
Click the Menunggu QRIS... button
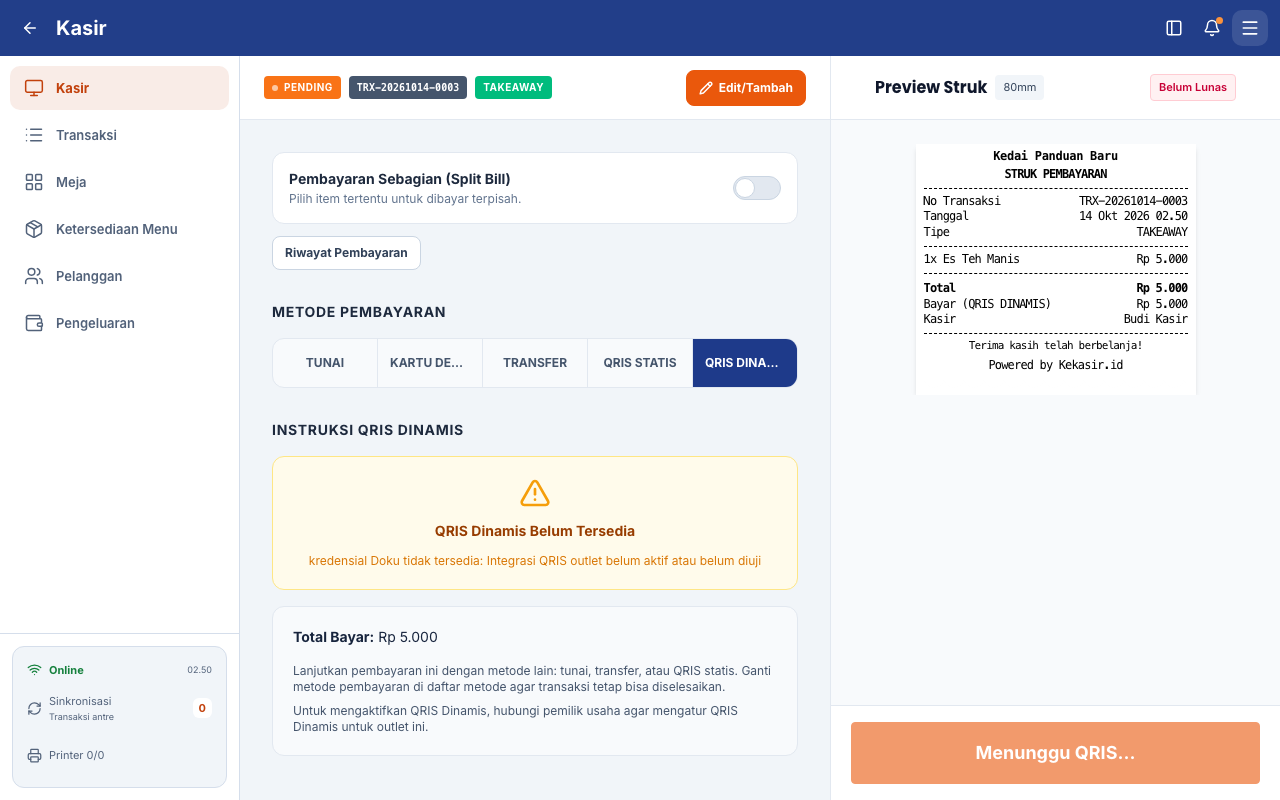coord(1055,753)
